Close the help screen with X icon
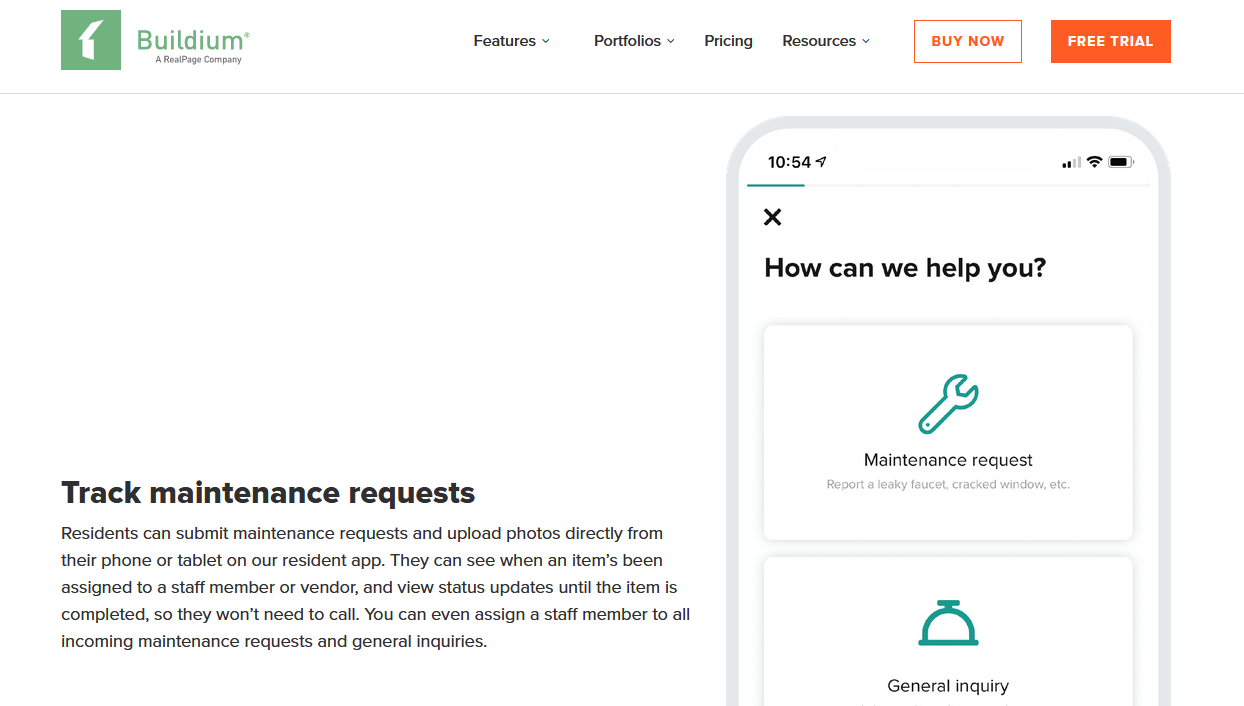The width and height of the screenshot is (1244, 706). (773, 217)
